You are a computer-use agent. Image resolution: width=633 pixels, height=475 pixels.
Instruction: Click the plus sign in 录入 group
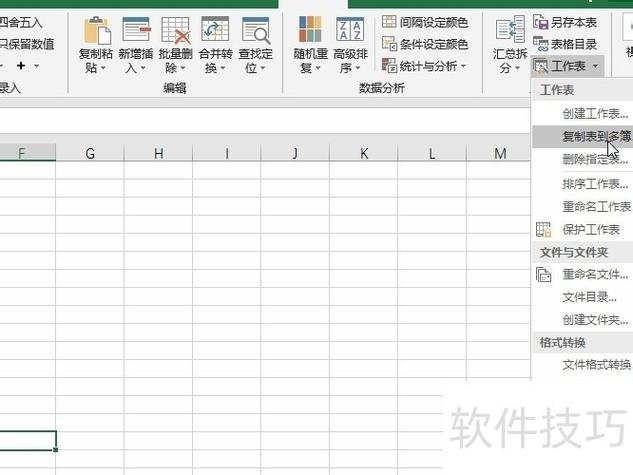pos(21,65)
